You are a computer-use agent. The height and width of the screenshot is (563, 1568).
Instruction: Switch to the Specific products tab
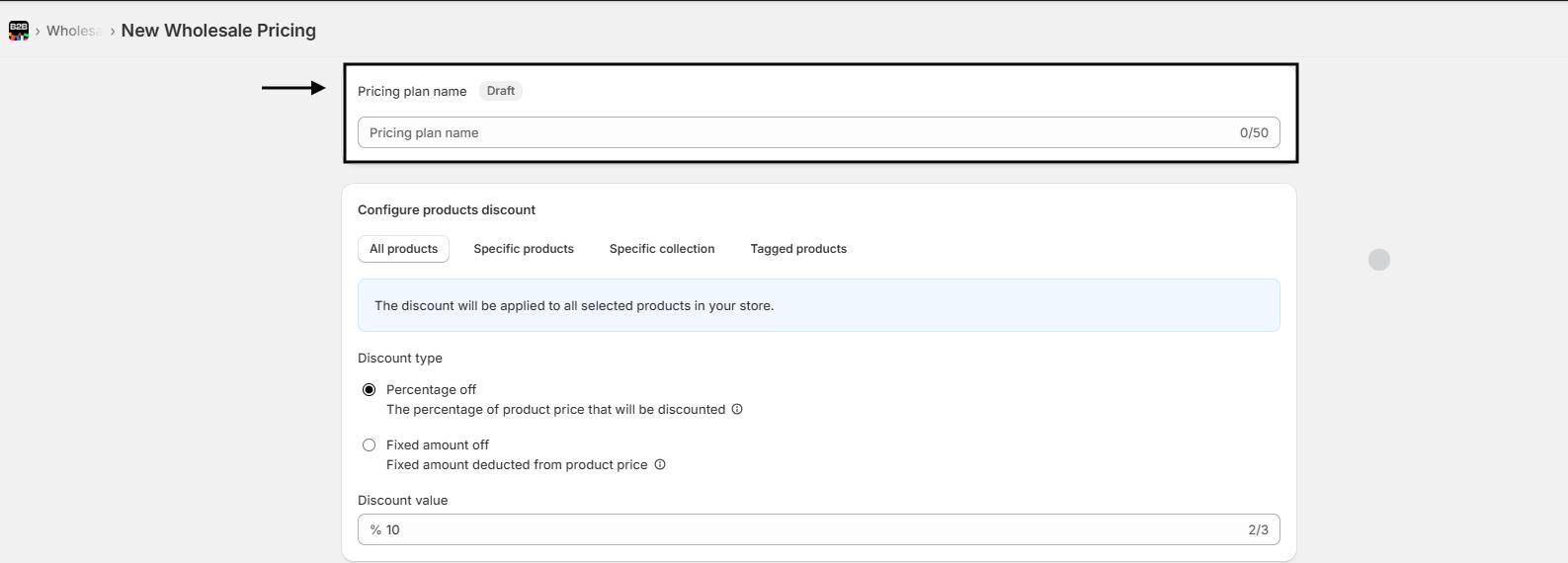coord(523,249)
